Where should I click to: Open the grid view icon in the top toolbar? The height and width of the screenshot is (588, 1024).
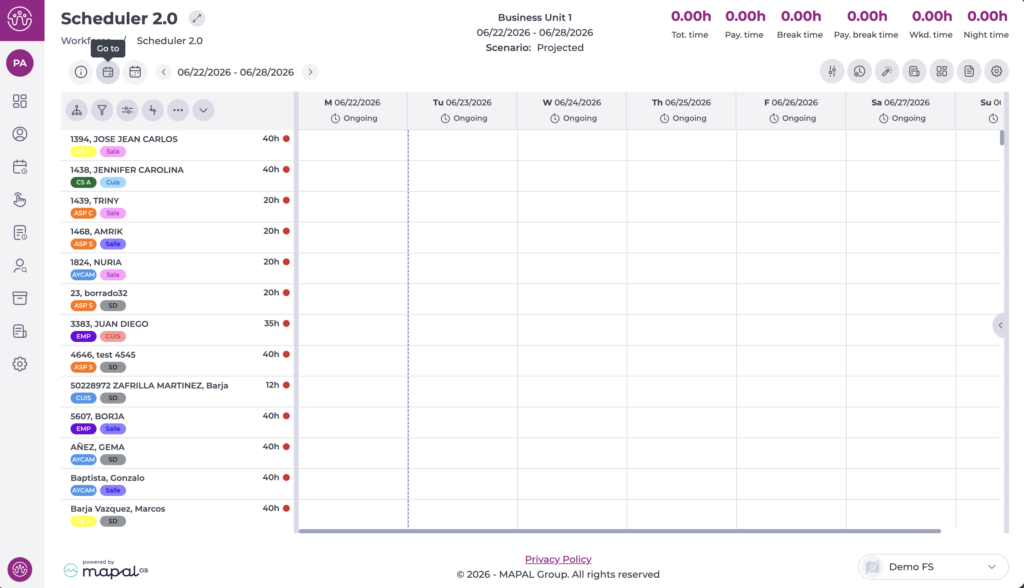pyautogui.click(x=942, y=72)
